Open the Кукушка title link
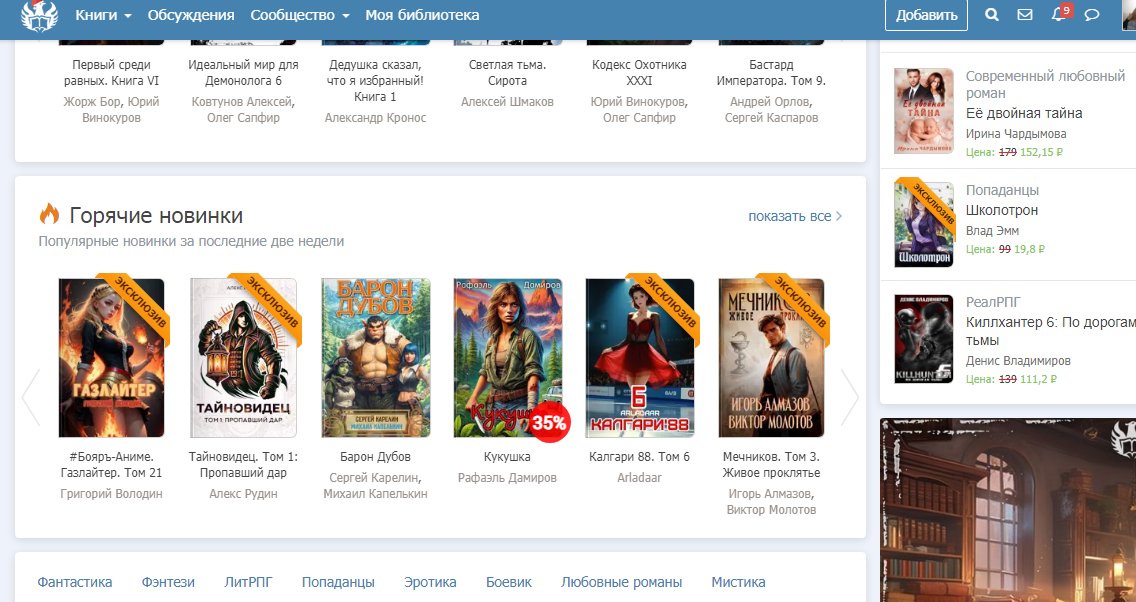This screenshot has width=1136, height=602. pos(507,457)
